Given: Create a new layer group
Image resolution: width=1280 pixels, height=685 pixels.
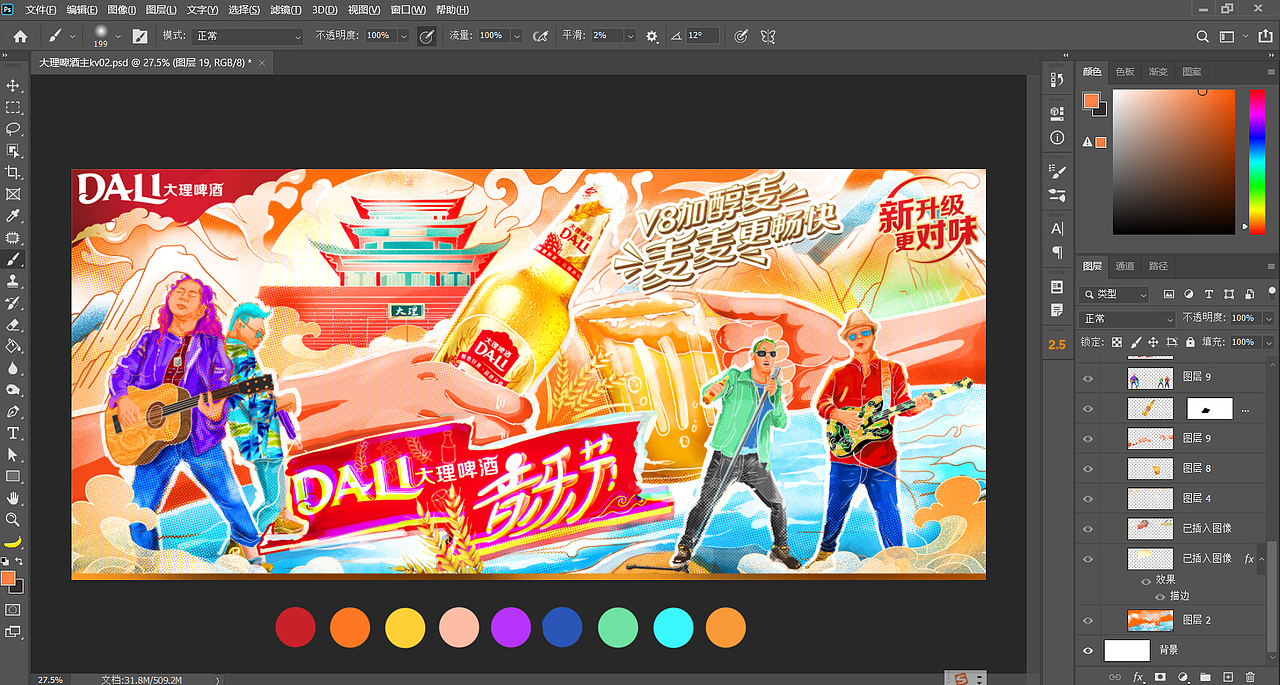Looking at the screenshot, I should [x=1205, y=677].
